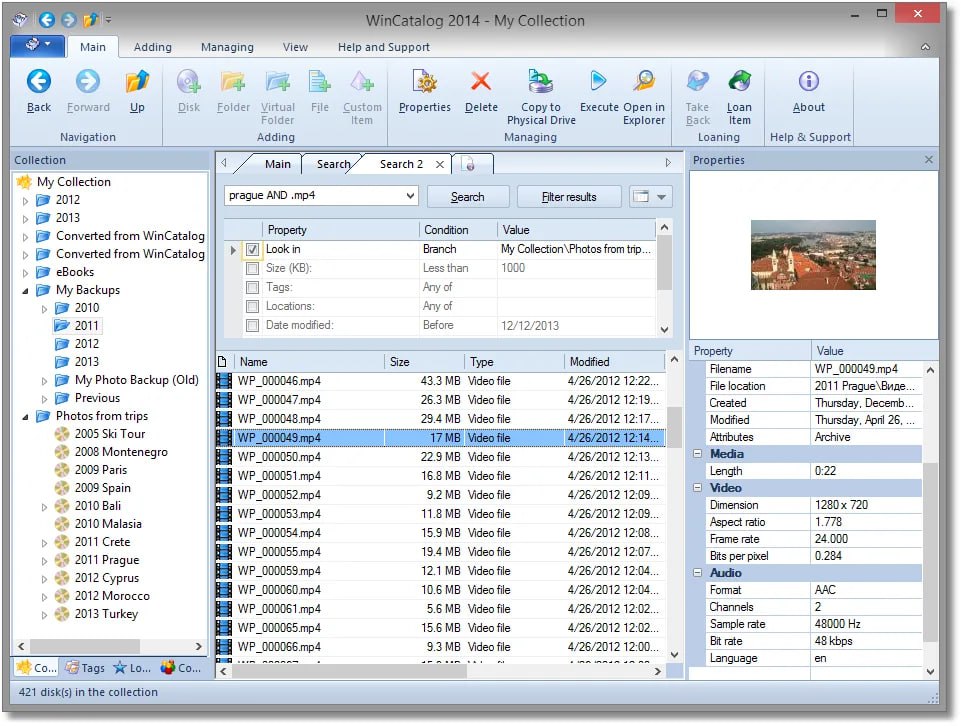Select file WP_000053.mp4 in results
The image size is (961, 726).
279,514
